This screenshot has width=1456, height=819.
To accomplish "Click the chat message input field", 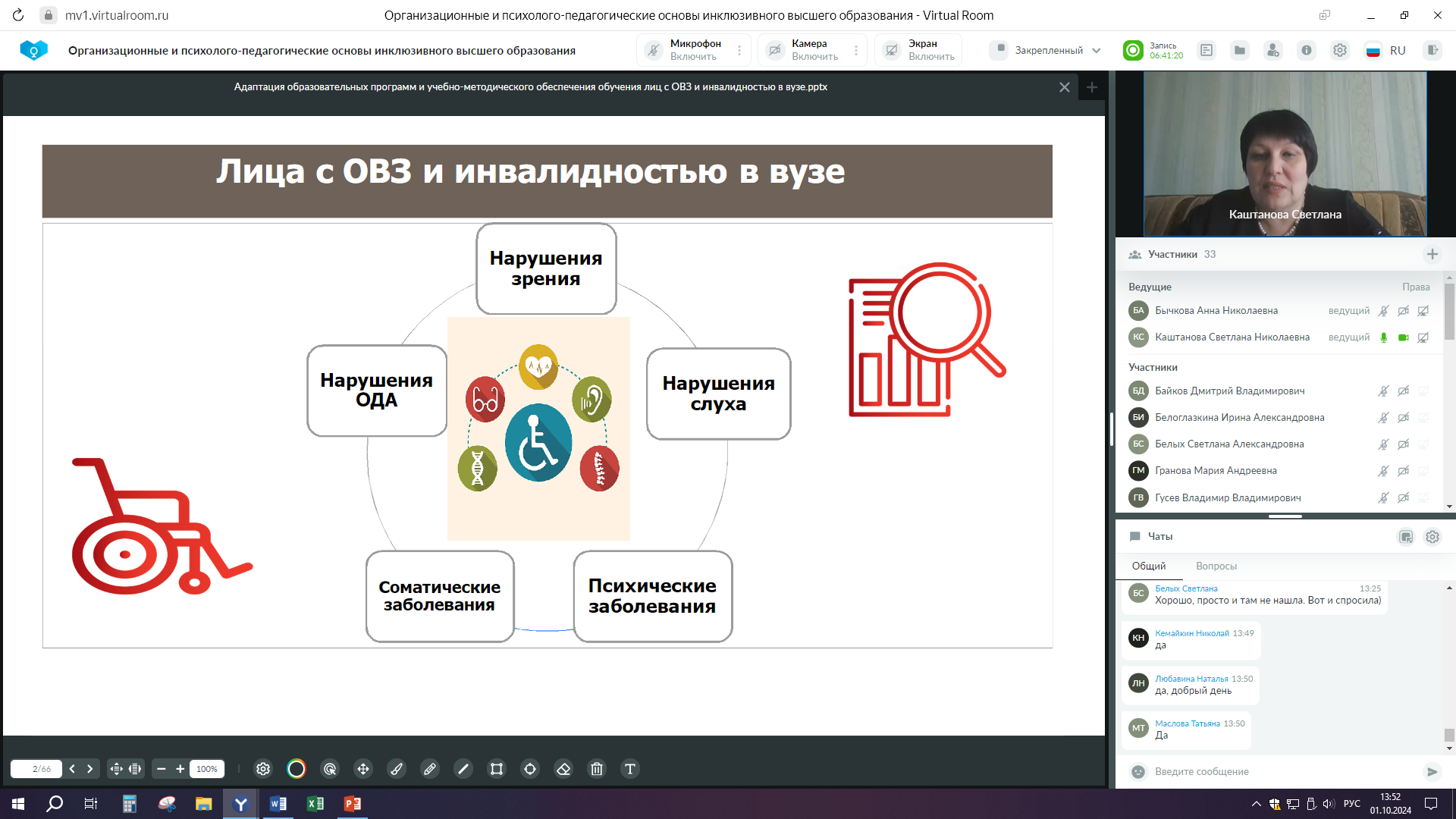I will [x=1282, y=771].
